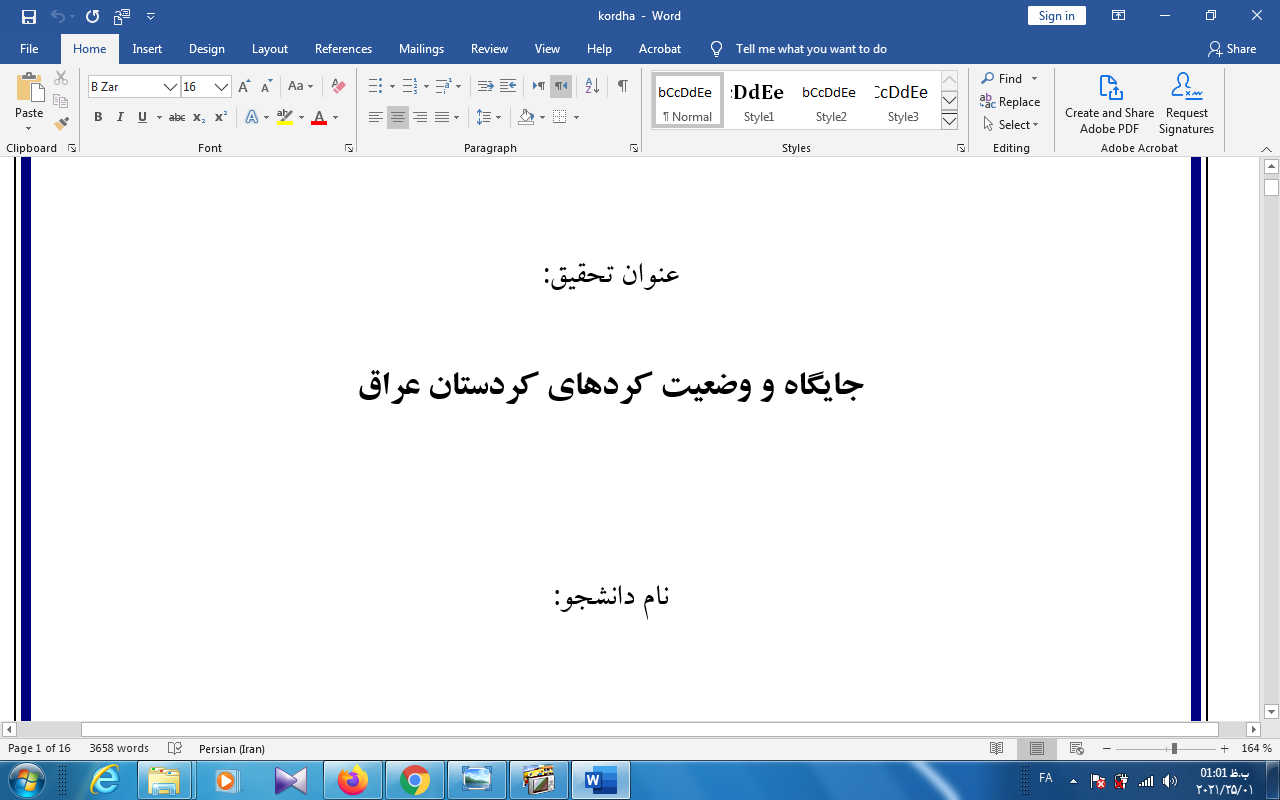Click Replace in the Editing group
Viewport: 1280px width, 800px height.
[1010, 102]
